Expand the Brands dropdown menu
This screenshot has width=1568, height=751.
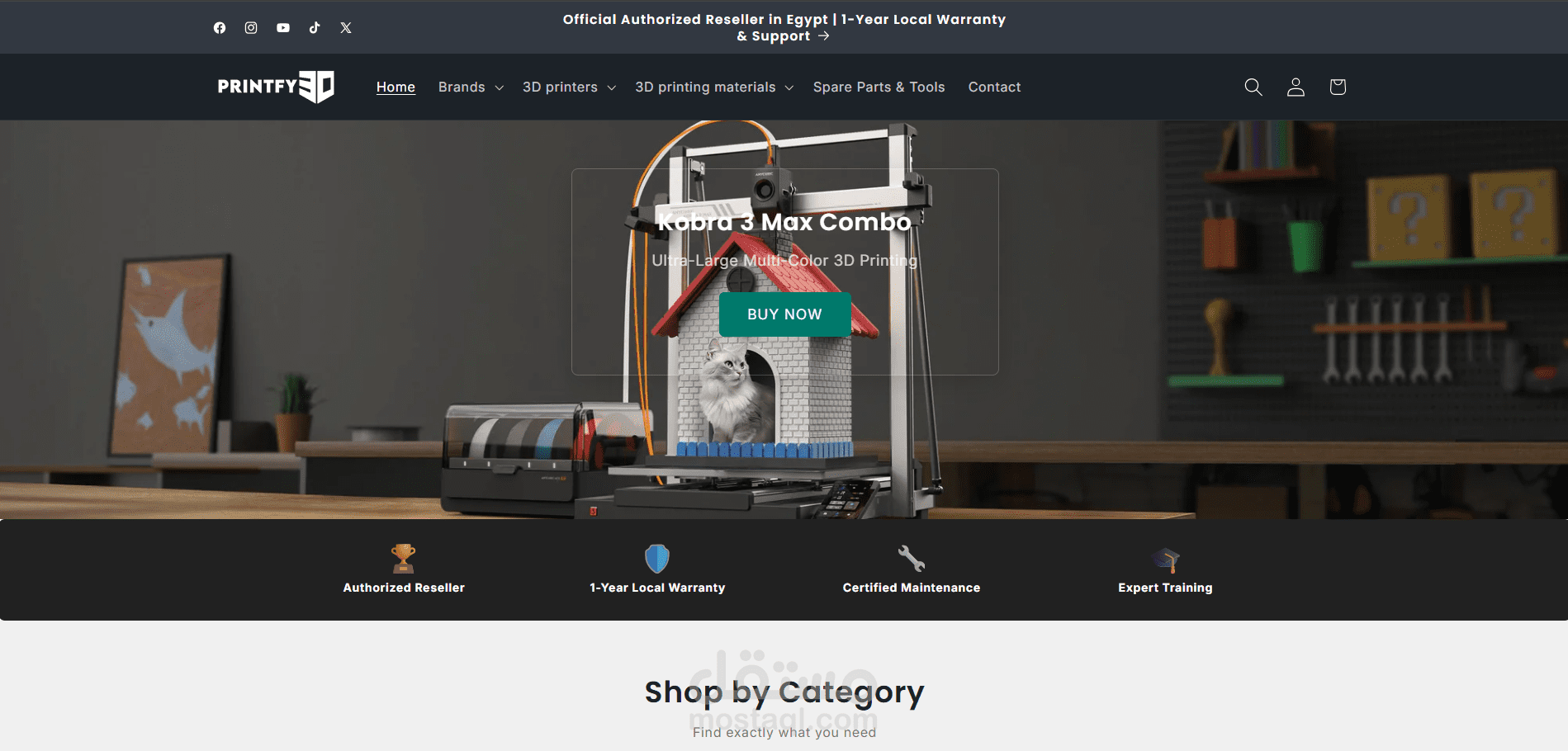coord(470,87)
